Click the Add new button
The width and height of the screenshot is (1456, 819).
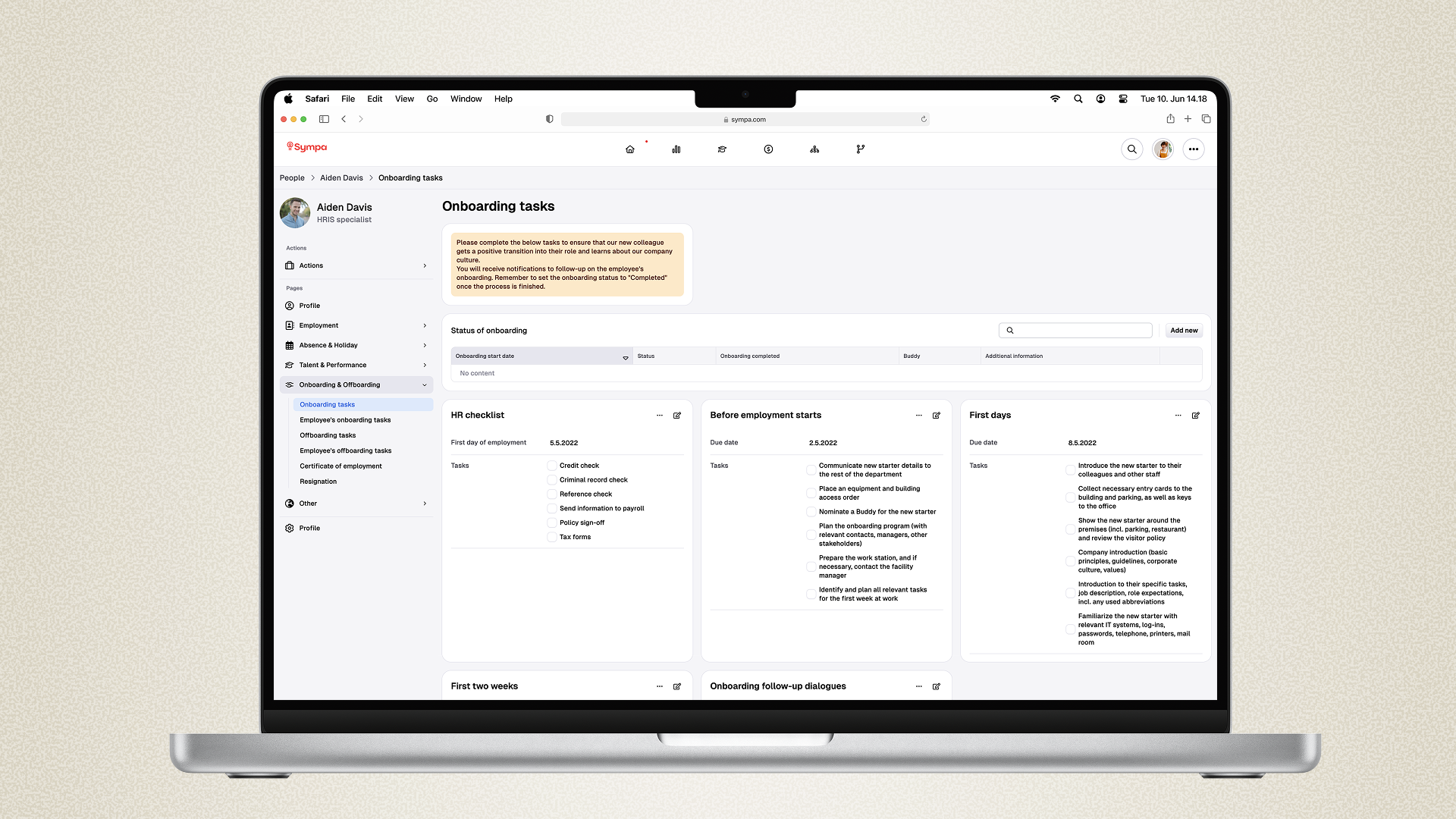tap(1184, 331)
